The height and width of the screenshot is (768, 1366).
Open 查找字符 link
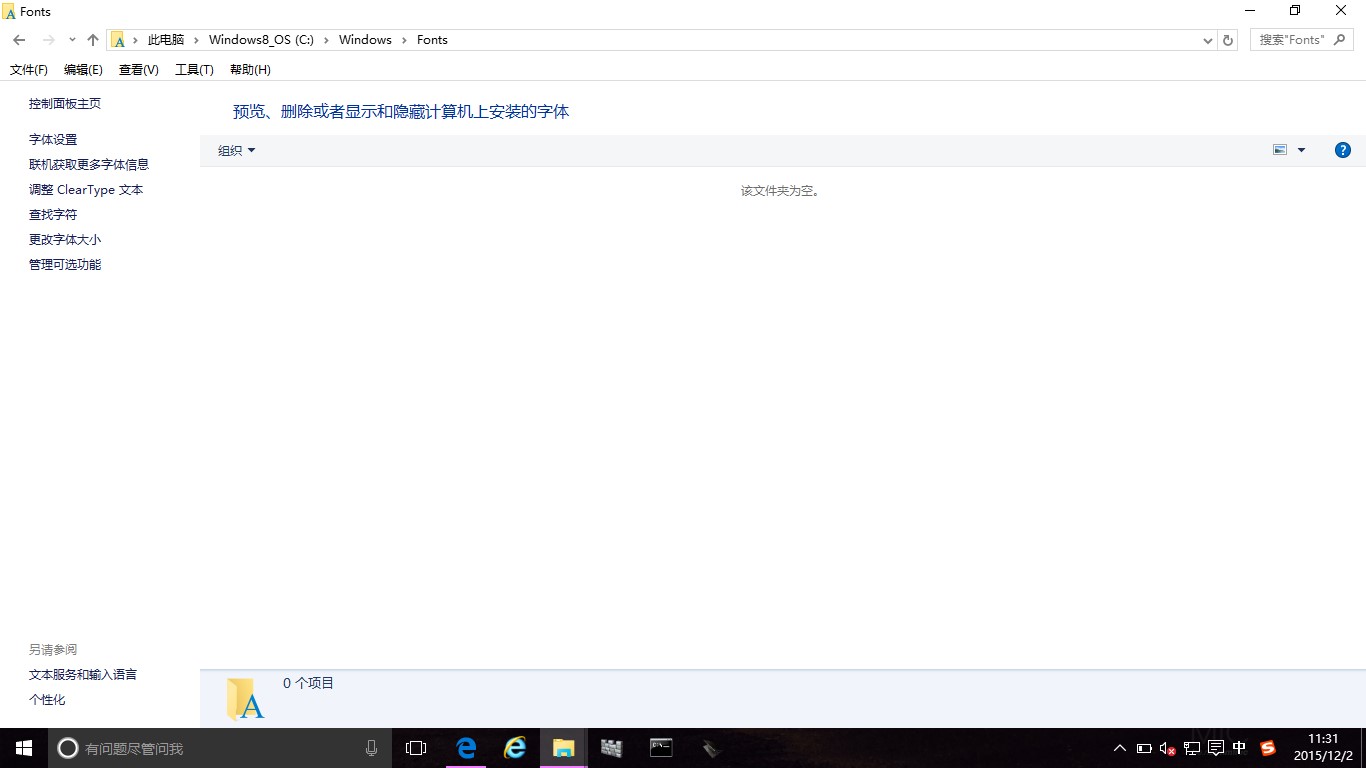click(x=53, y=215)
